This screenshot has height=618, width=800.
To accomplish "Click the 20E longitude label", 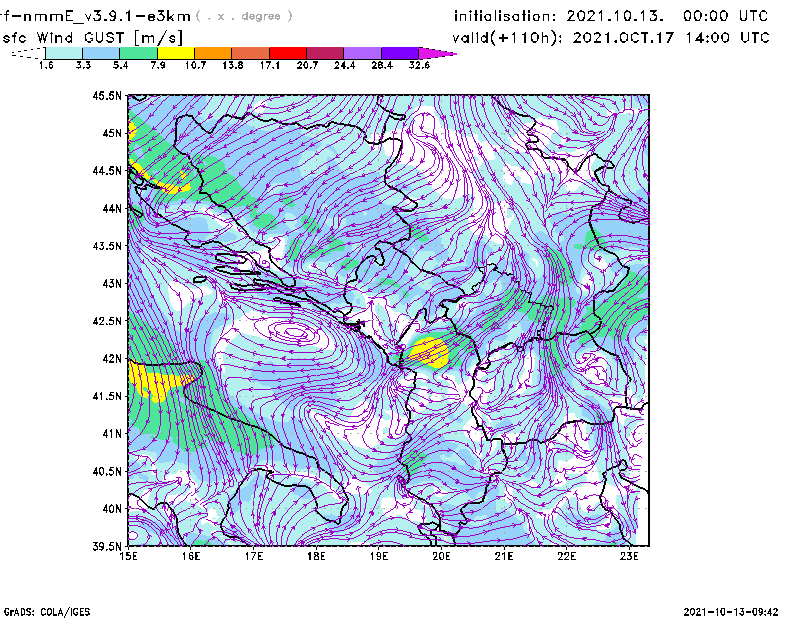I will (x=441, y=556).
